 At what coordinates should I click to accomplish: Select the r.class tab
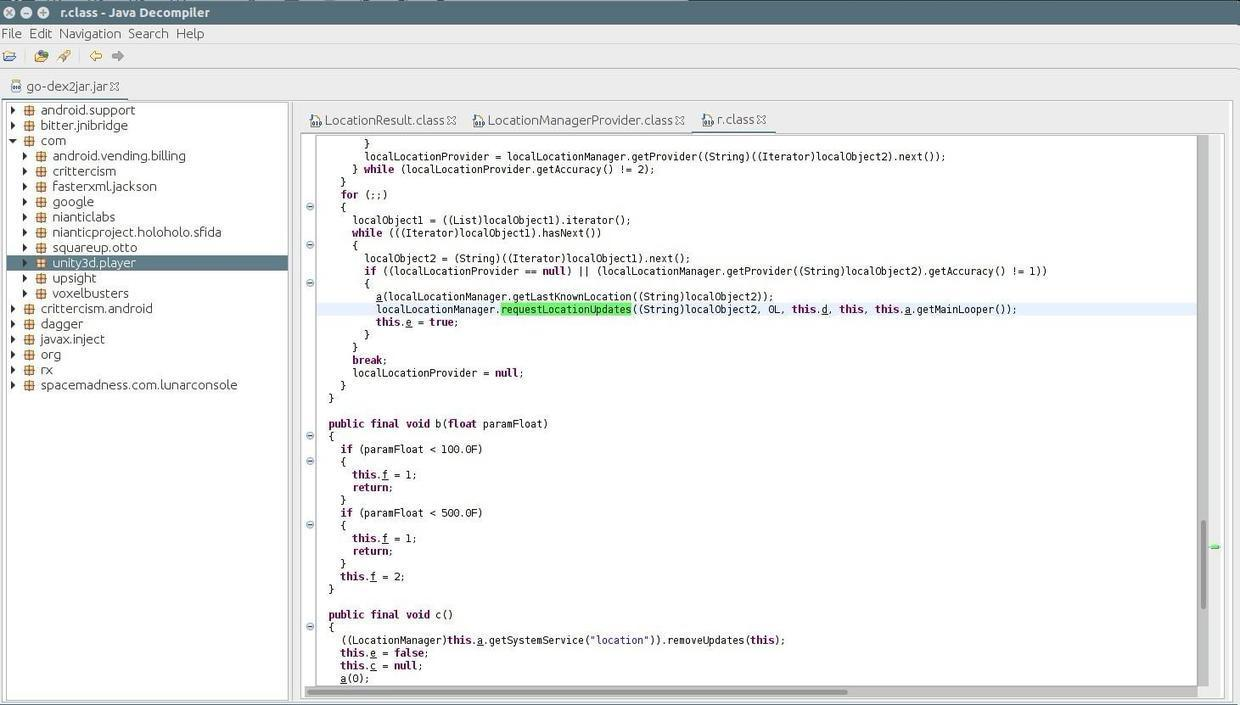coord(735,120)
